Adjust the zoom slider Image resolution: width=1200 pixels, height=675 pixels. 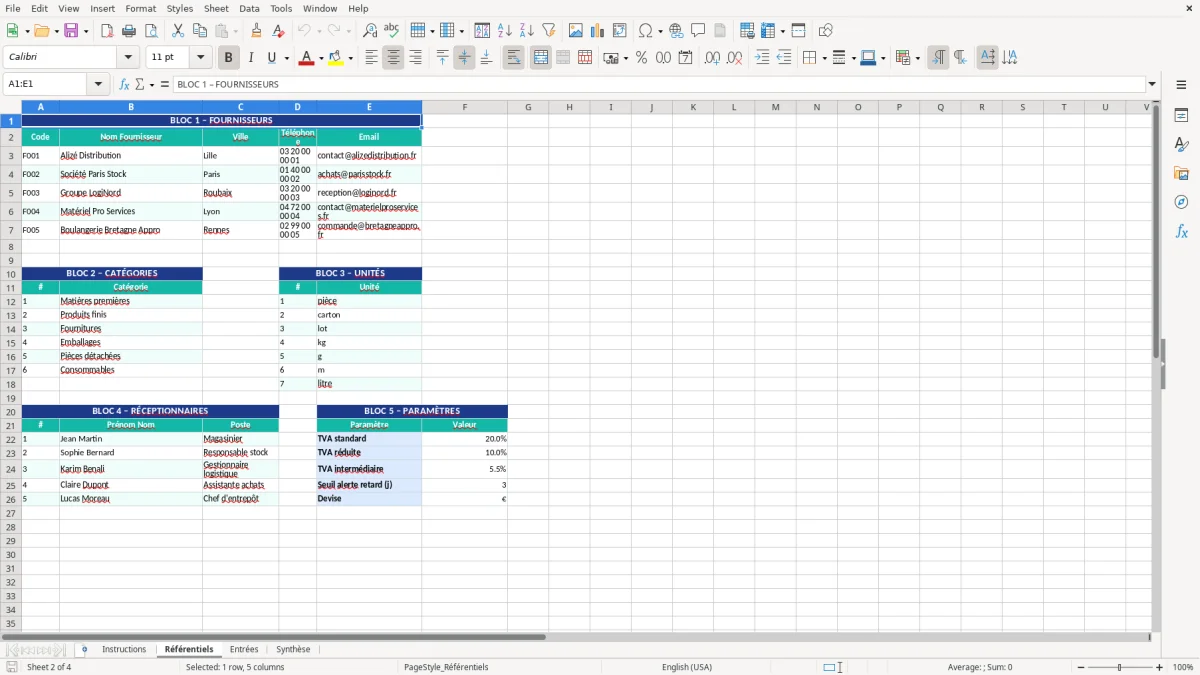pos(1119,667)
